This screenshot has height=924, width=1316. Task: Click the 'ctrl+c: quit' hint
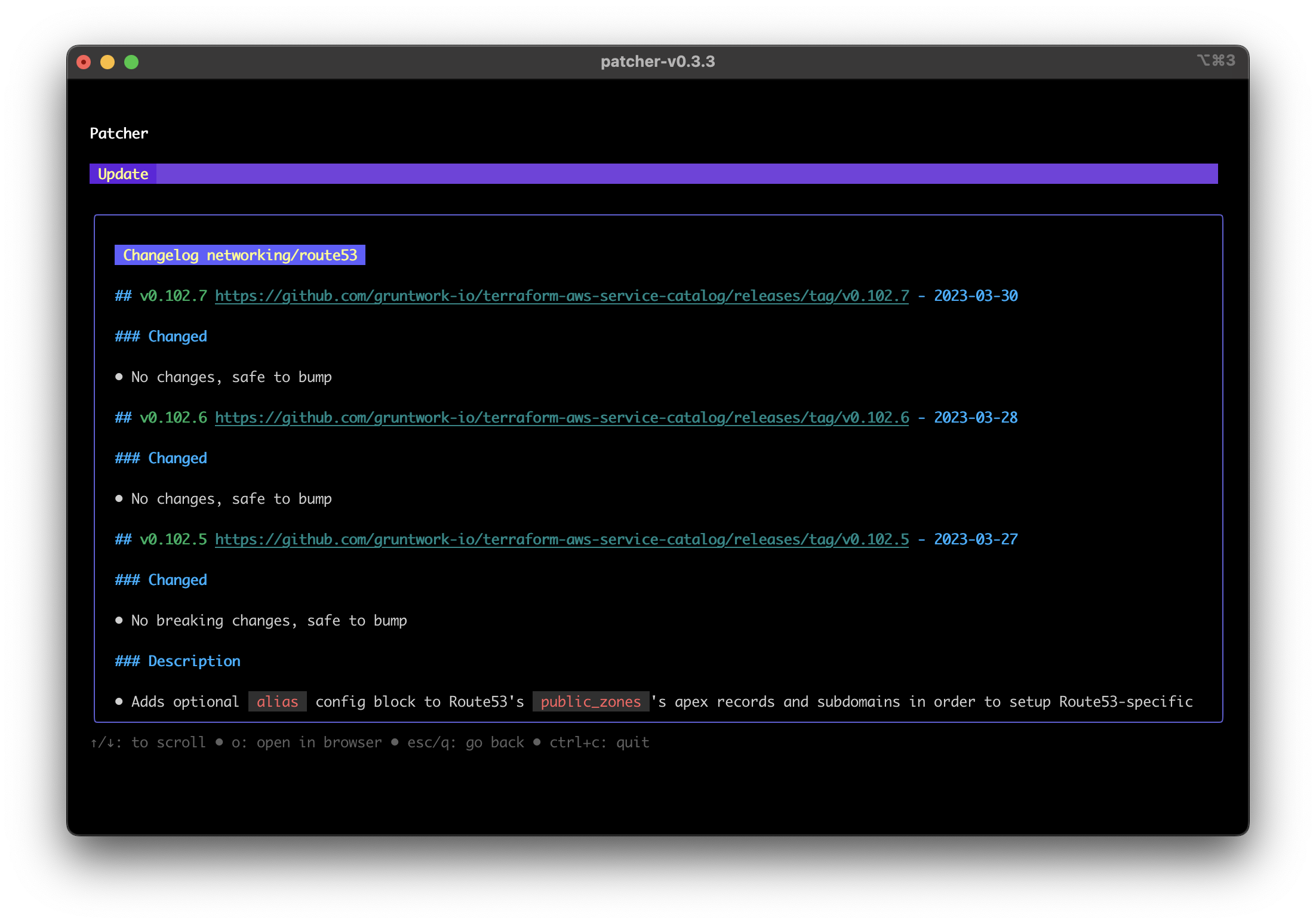point(598,742)
